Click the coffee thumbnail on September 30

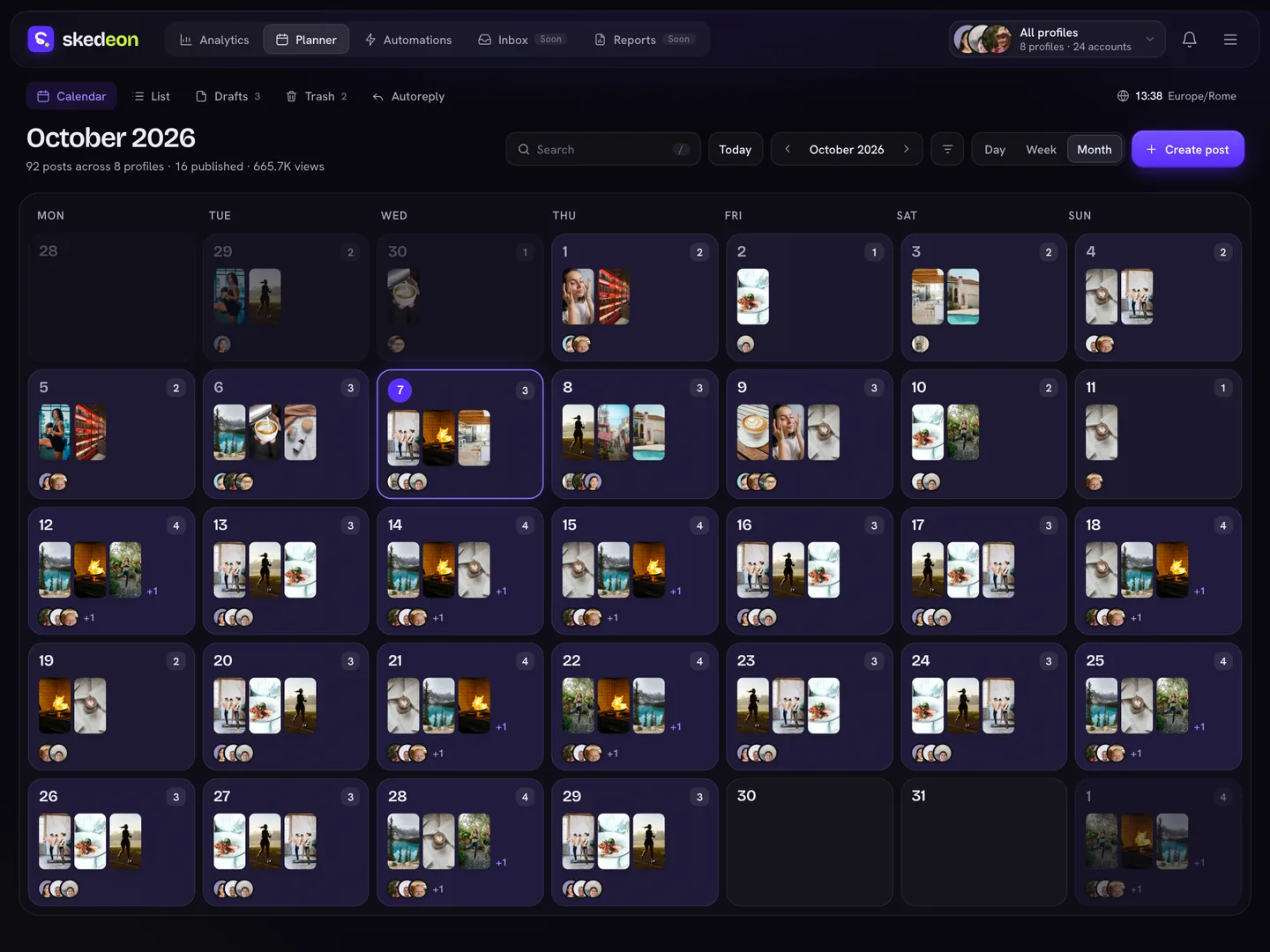(403, 296)
